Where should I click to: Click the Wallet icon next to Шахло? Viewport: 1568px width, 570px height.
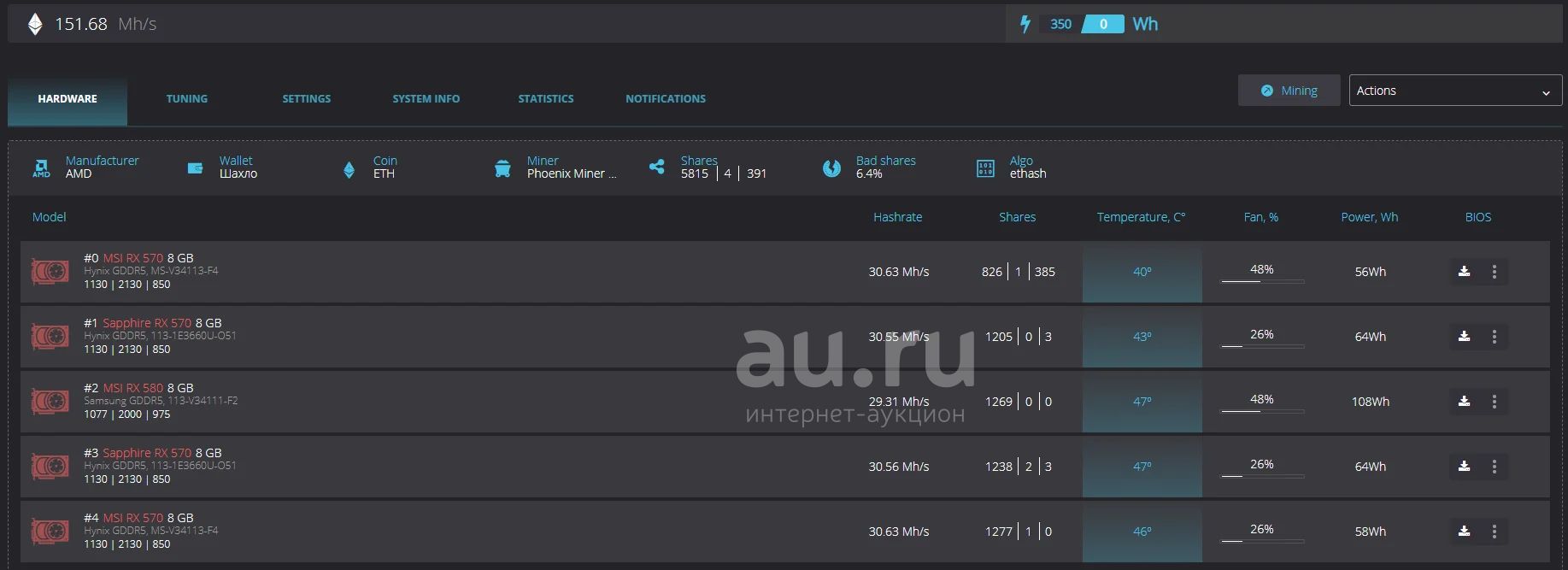[x=195, y=167]
